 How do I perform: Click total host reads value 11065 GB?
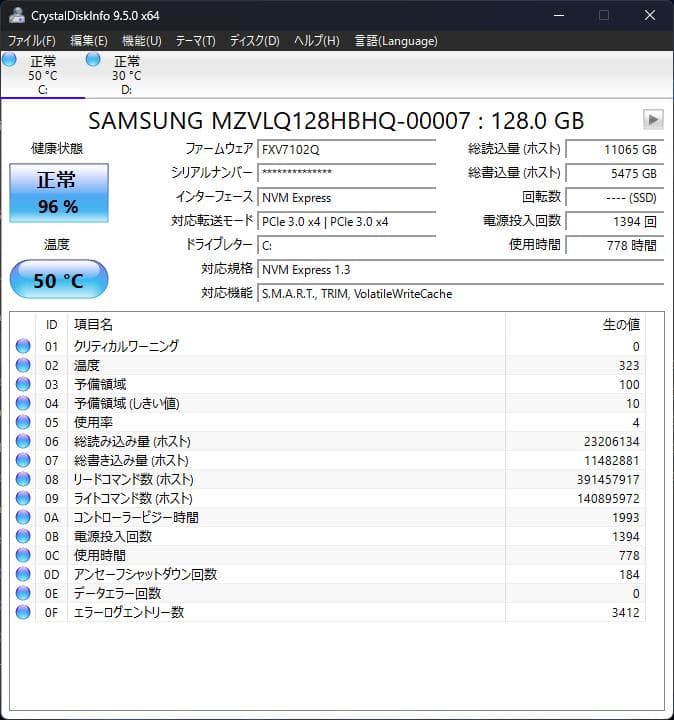615,150
